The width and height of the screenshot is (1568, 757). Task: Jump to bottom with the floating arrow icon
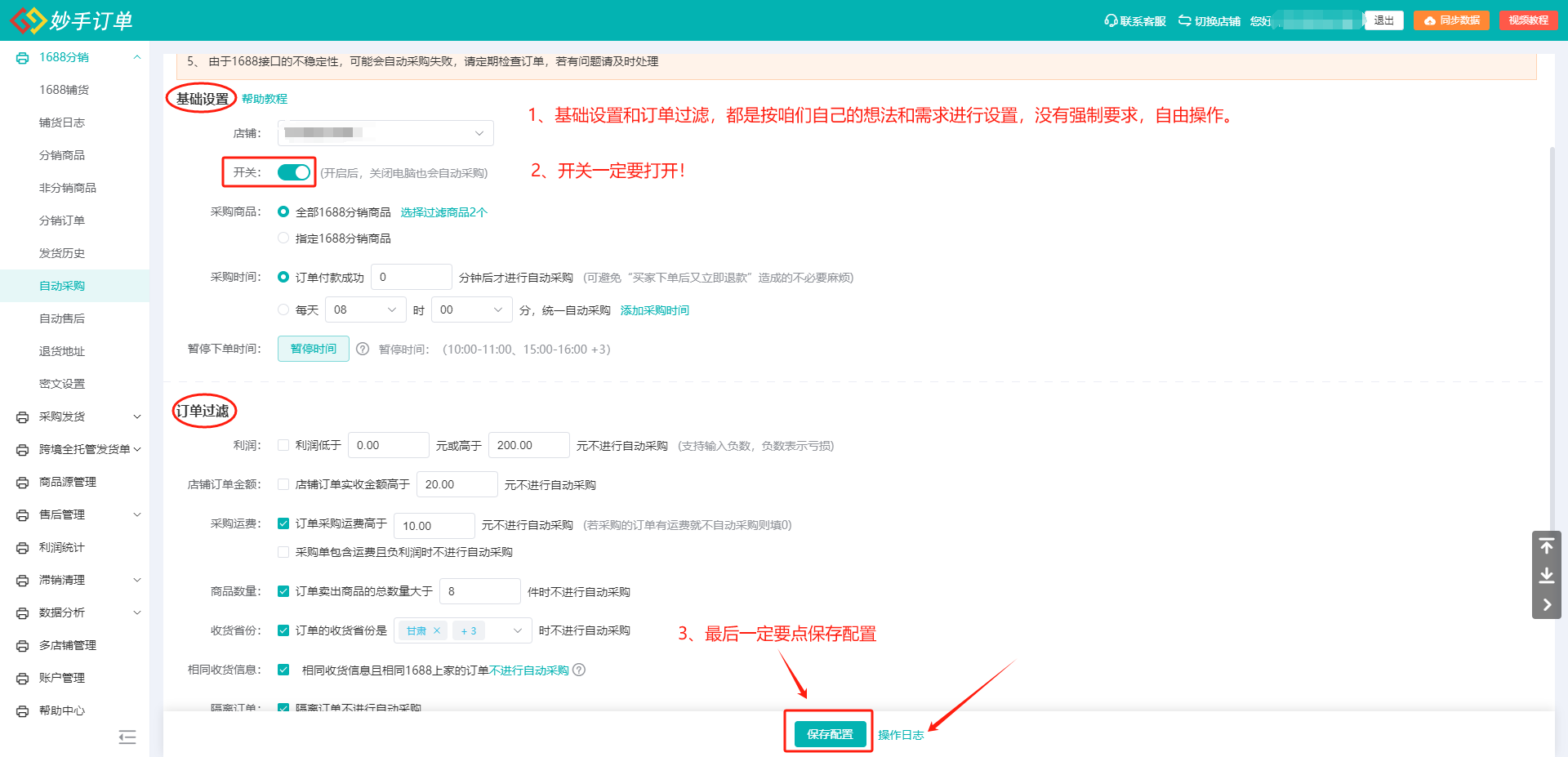(x=1547, y=576)
